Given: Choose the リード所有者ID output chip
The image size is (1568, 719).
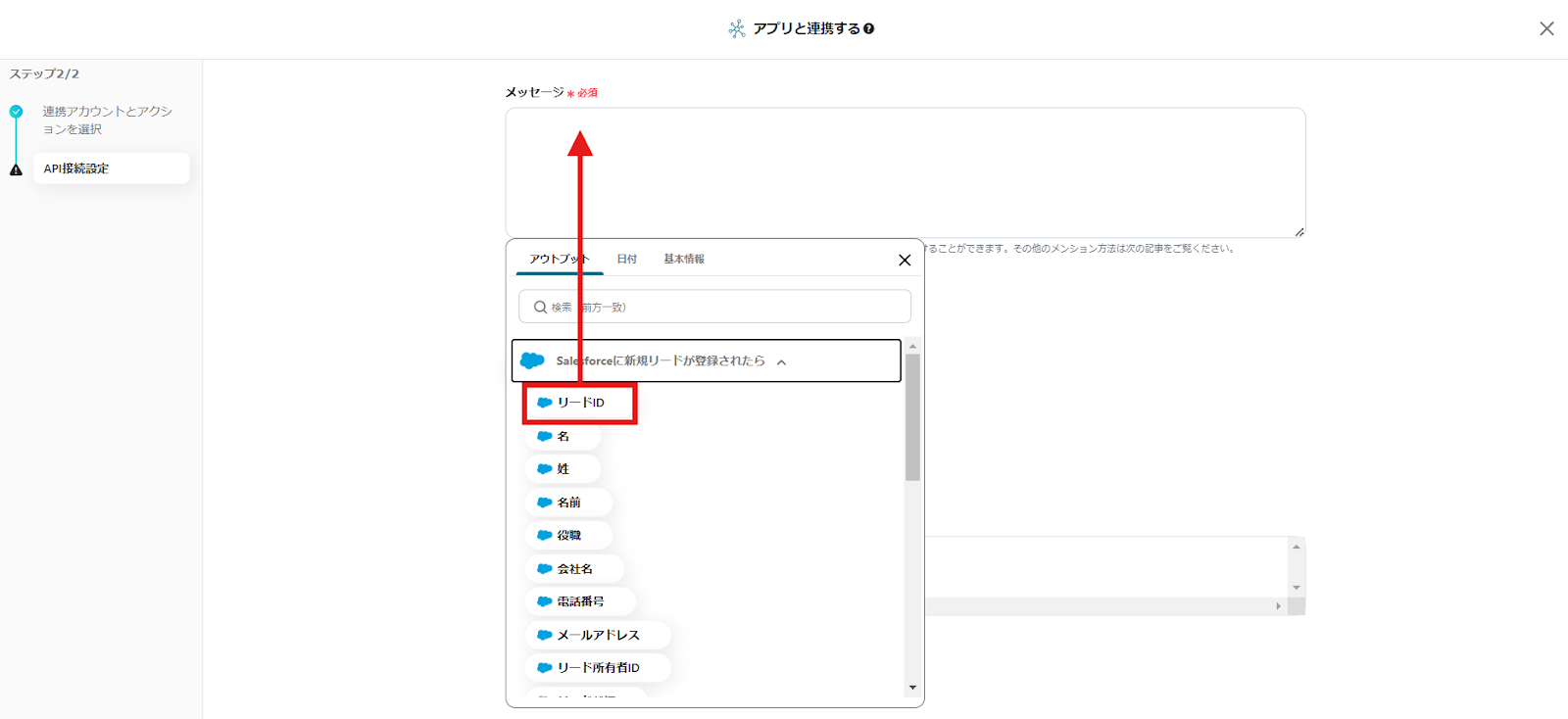Looking at the screenshot, I should 598,668.
